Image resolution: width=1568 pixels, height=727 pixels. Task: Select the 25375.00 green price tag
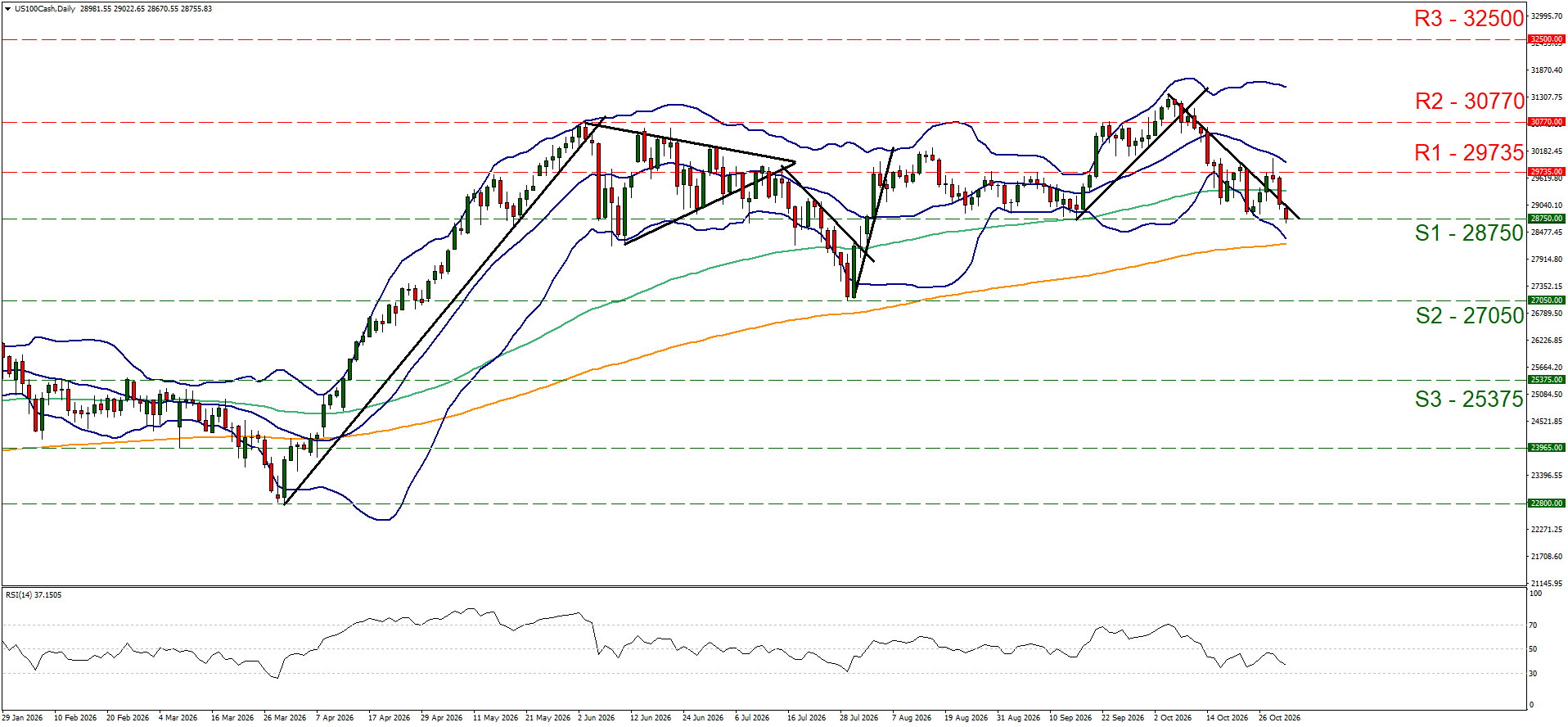(1547, 380)
